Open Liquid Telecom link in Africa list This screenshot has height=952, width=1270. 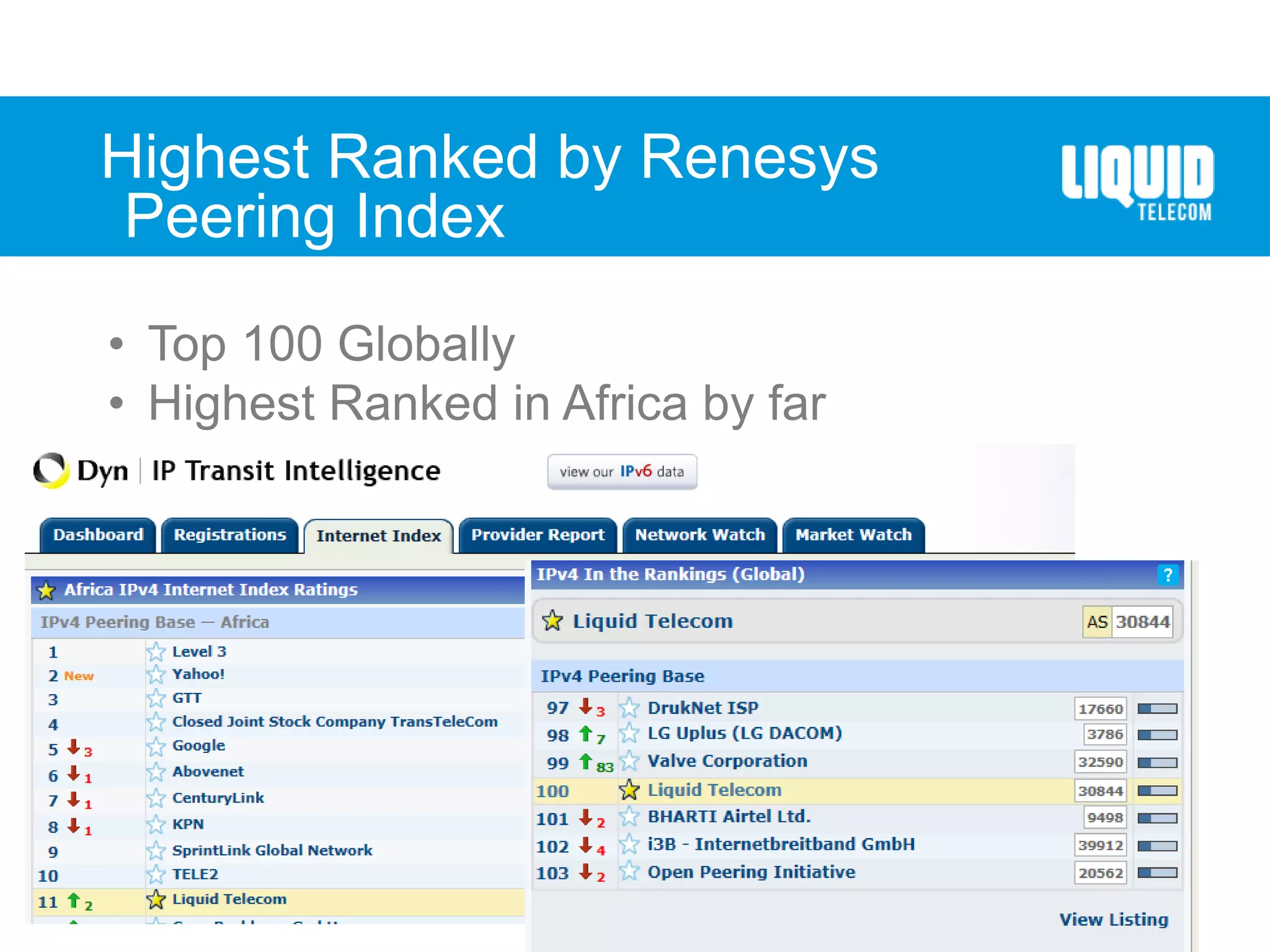click(x=229, y=899)
